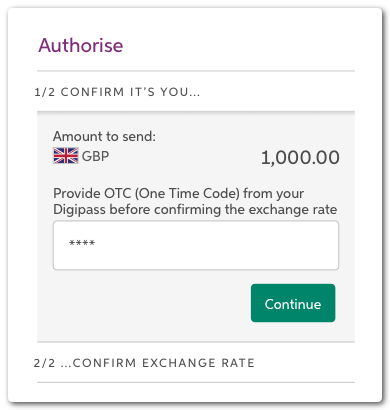Click the masked asterisks in the code field
Viewport: 390px width, 410px height.
82,243
